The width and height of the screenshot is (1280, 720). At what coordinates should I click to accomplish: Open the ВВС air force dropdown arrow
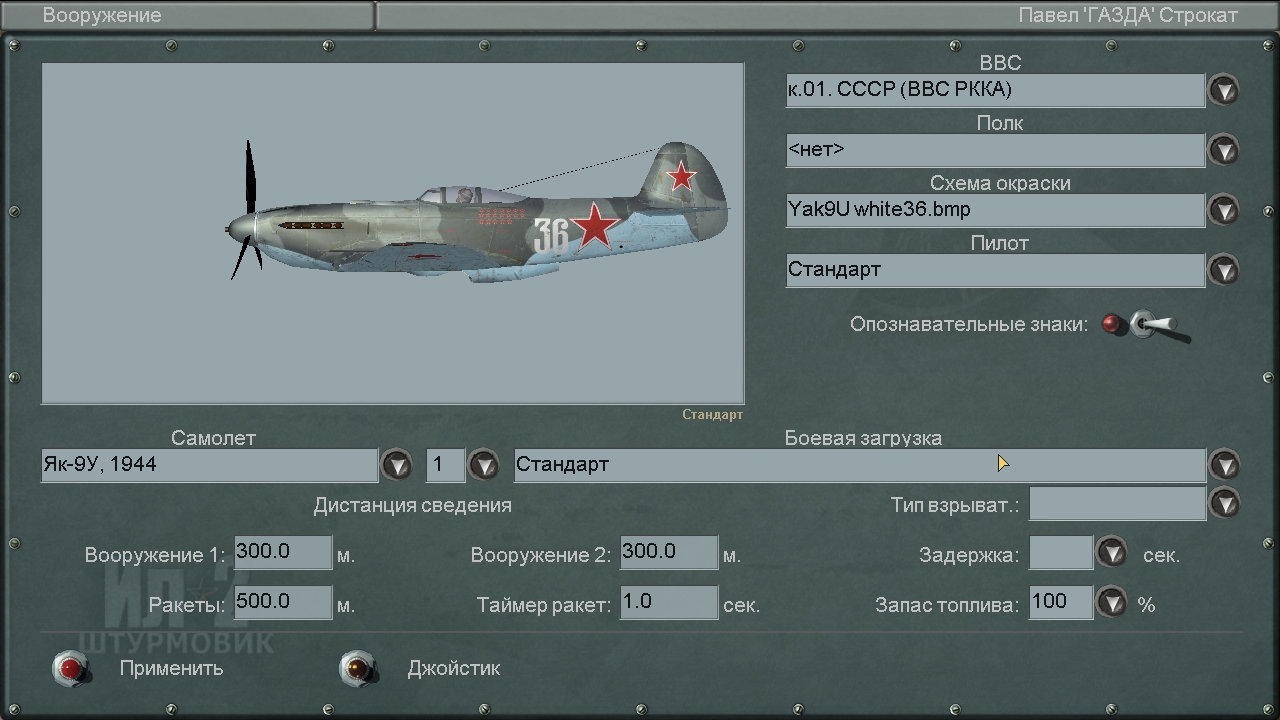click(x=1224, y=90)
